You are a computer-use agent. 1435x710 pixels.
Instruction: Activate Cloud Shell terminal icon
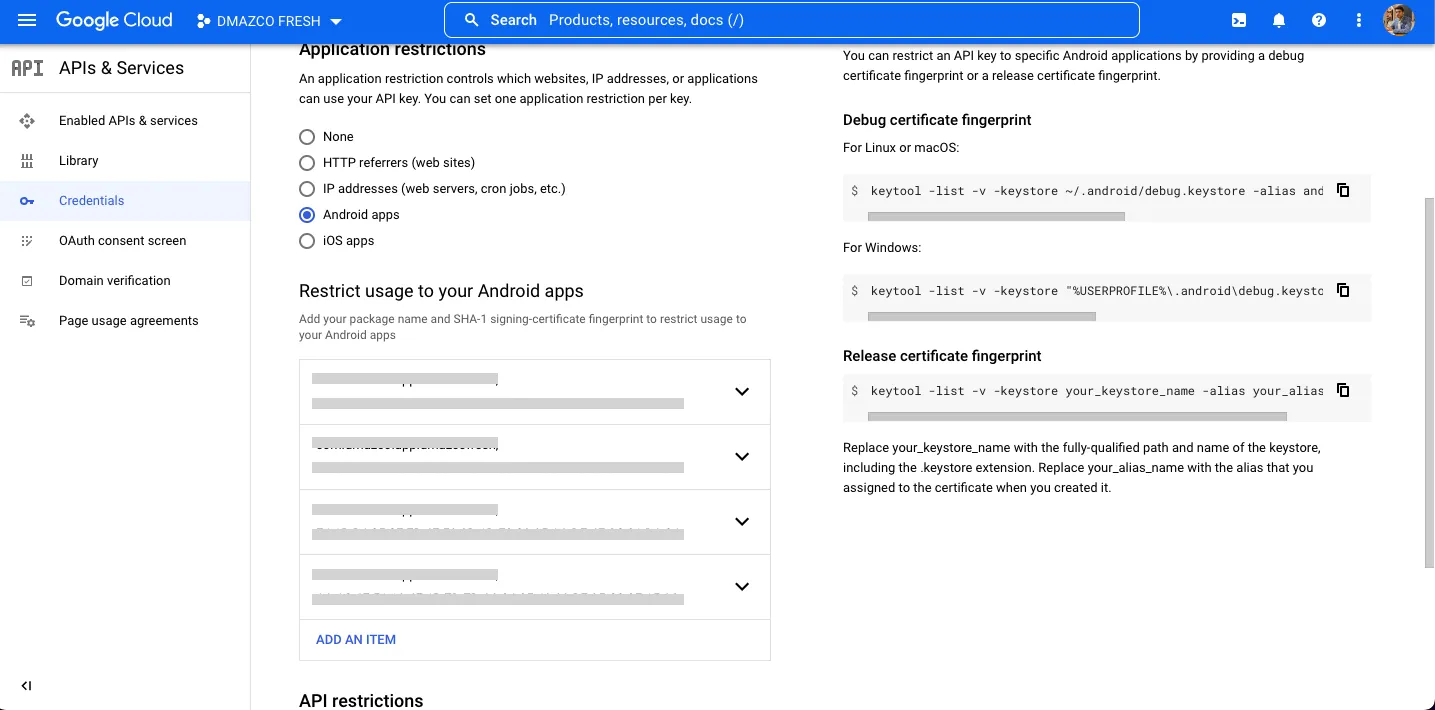click(1239, 20)
